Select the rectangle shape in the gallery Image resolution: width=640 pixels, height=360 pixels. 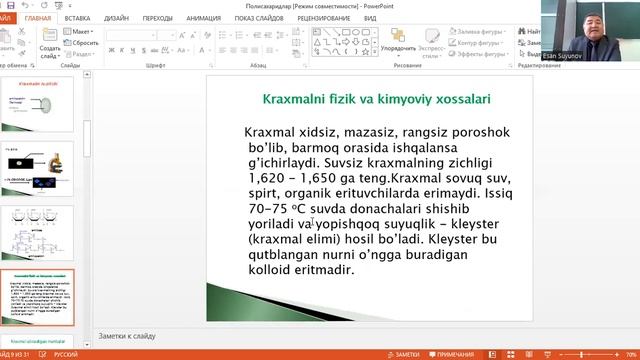point(346,32)
